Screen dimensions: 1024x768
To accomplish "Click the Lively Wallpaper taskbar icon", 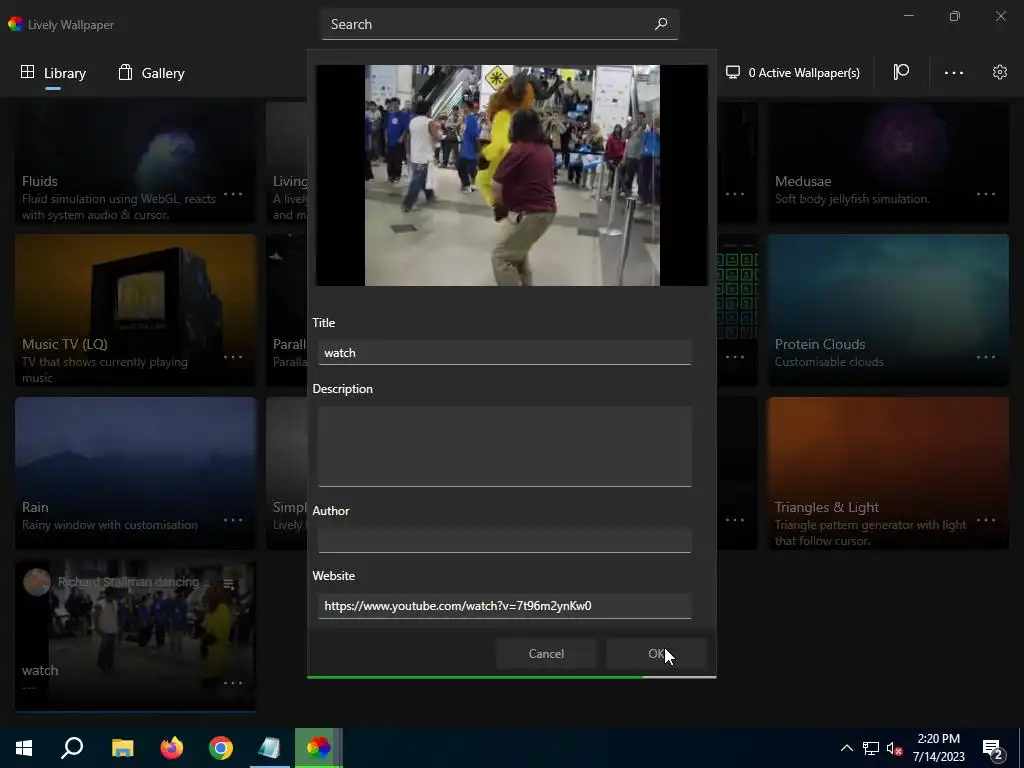I will pos(318,748).
